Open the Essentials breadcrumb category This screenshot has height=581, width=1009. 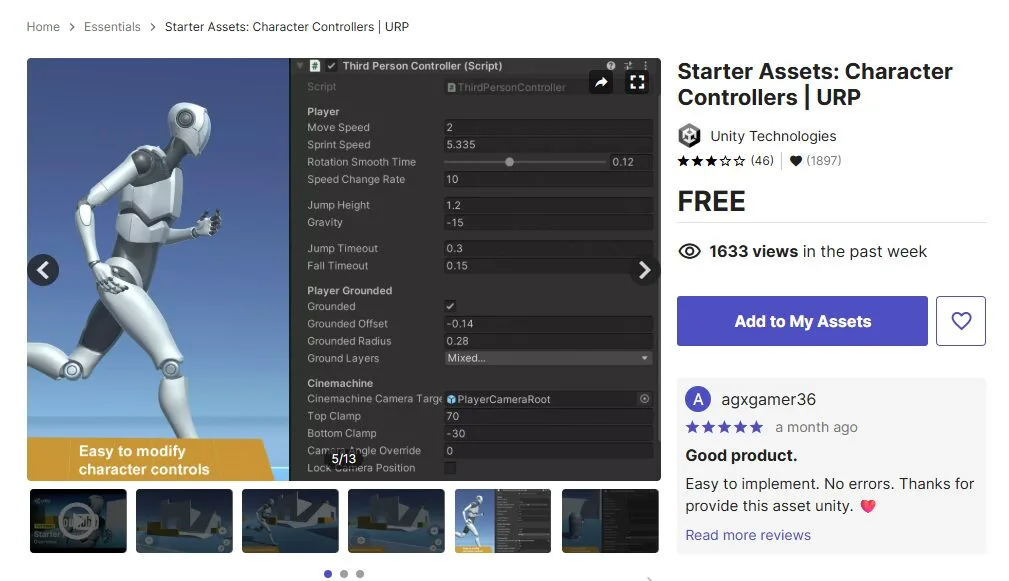[112, 27]
